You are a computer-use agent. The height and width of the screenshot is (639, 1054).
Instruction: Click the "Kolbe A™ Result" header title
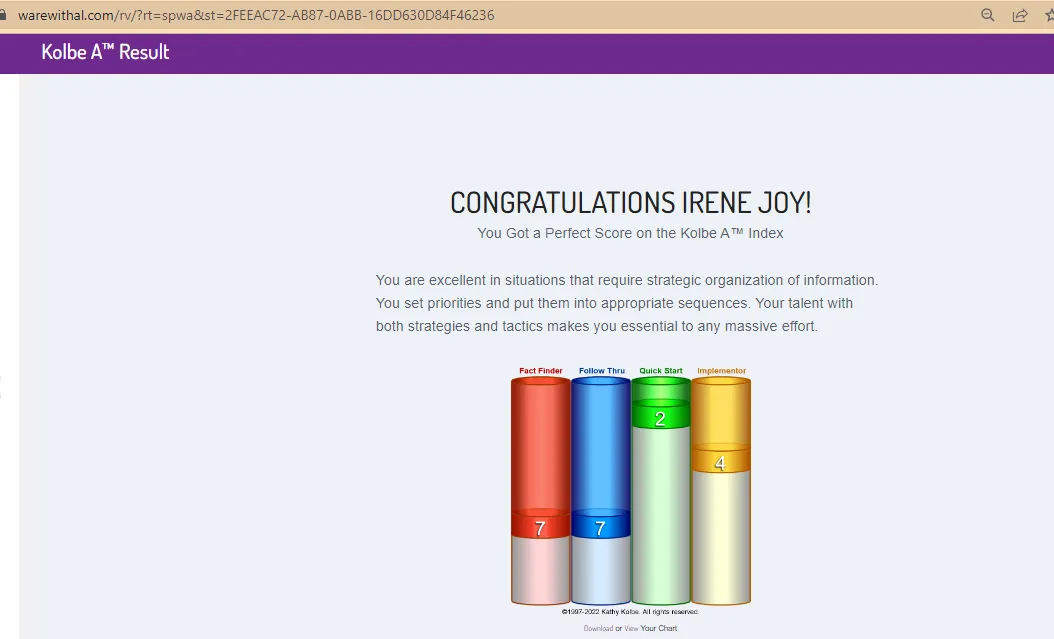click(x=106, y=52)
